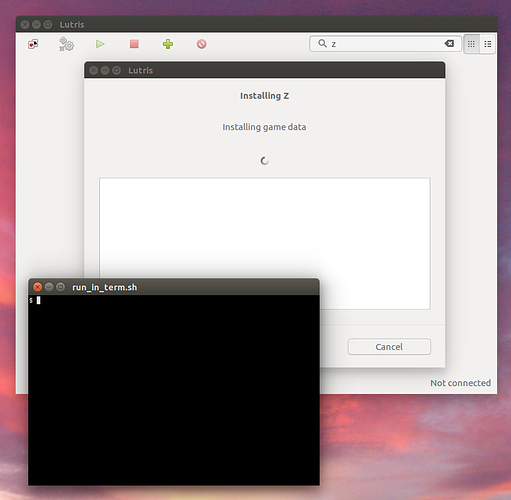Minimize the run_in_term.sh terminal window
Image resolution: width=511 pixels, height=500 pixels.
[49, 287]
